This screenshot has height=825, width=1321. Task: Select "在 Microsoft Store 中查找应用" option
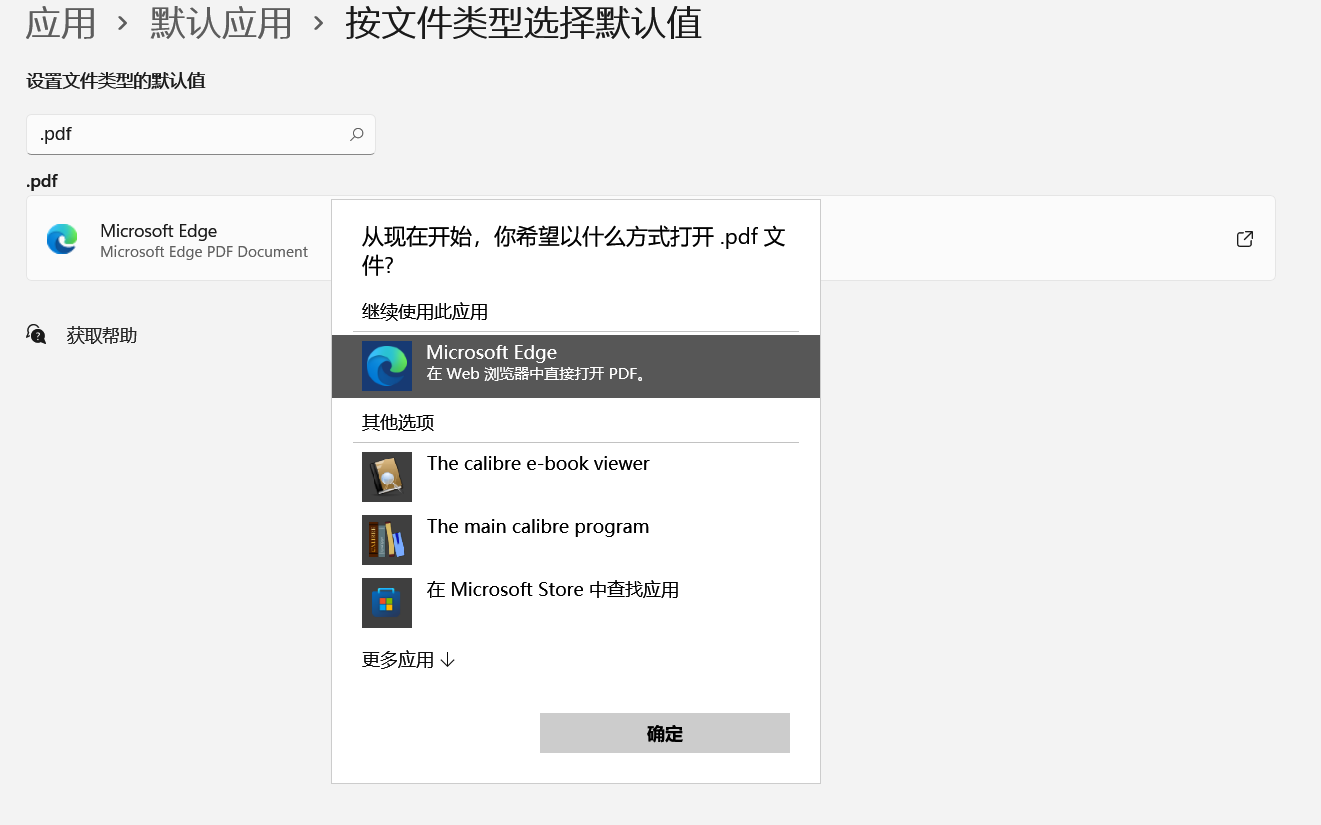(553, 590)
